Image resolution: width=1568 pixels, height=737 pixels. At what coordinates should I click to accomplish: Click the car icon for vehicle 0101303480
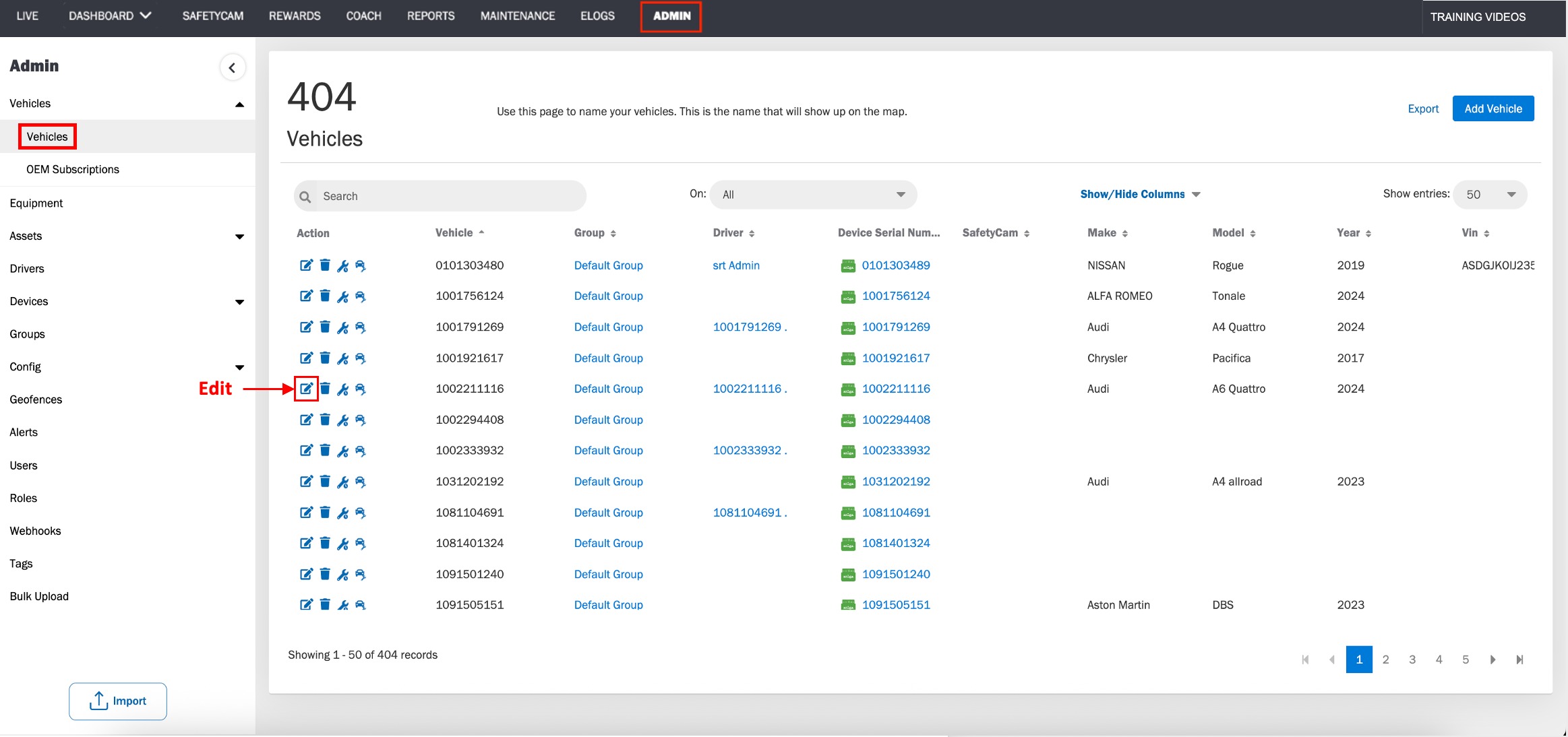pos(361,266)
